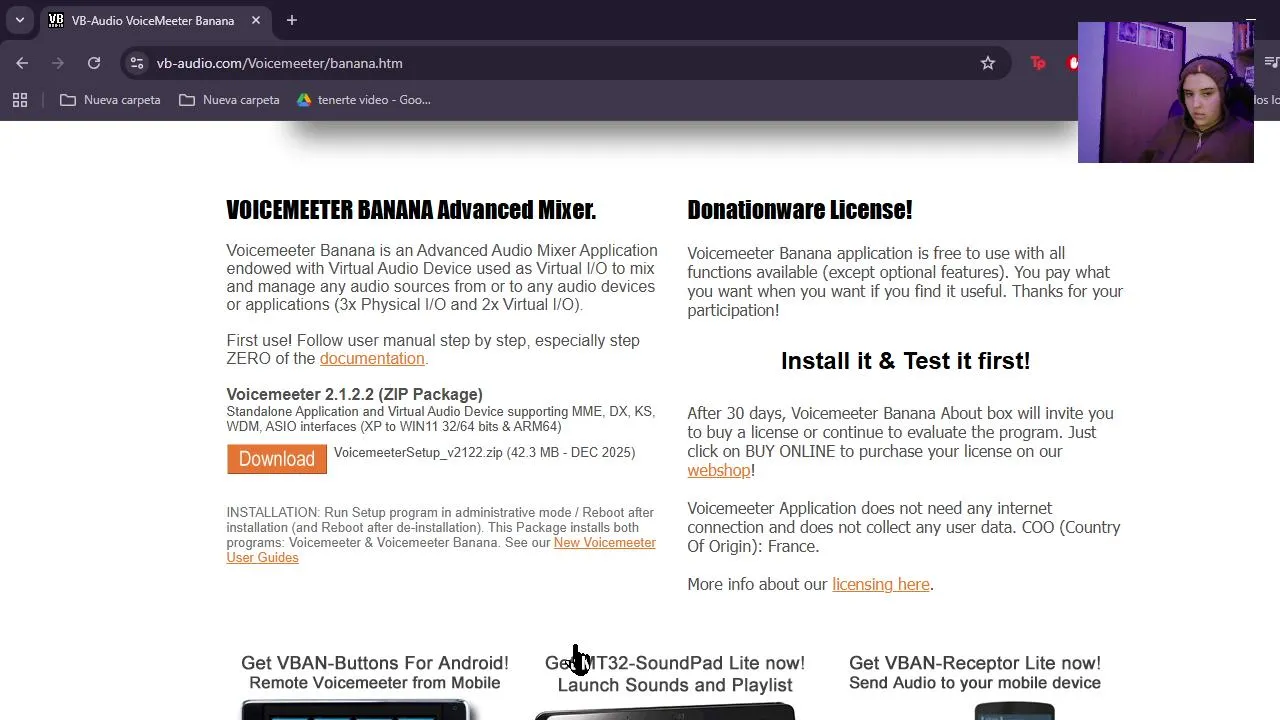
Task: Reload the page with the refresh icon
Action: pyautogui.click(x=94, y=63)
